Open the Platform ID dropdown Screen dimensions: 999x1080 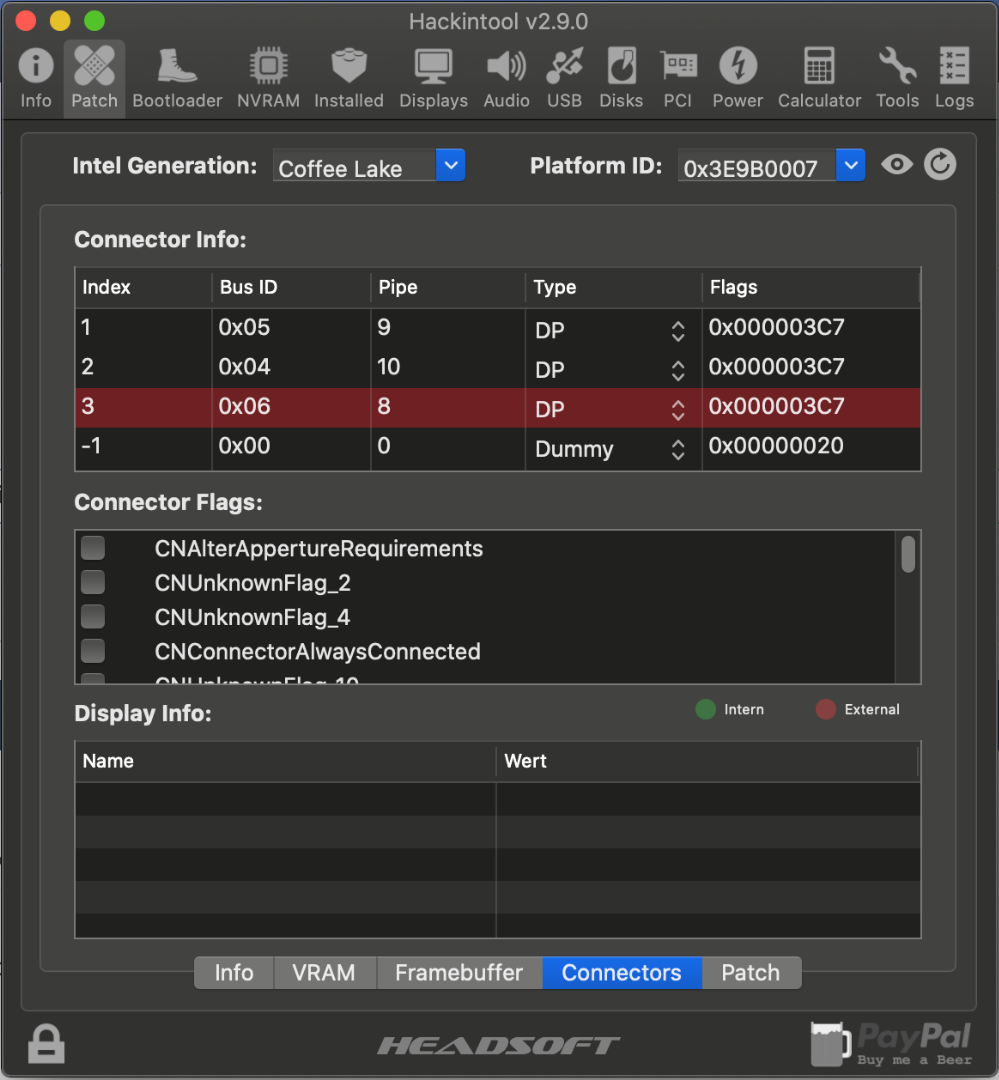click(850, 166)
